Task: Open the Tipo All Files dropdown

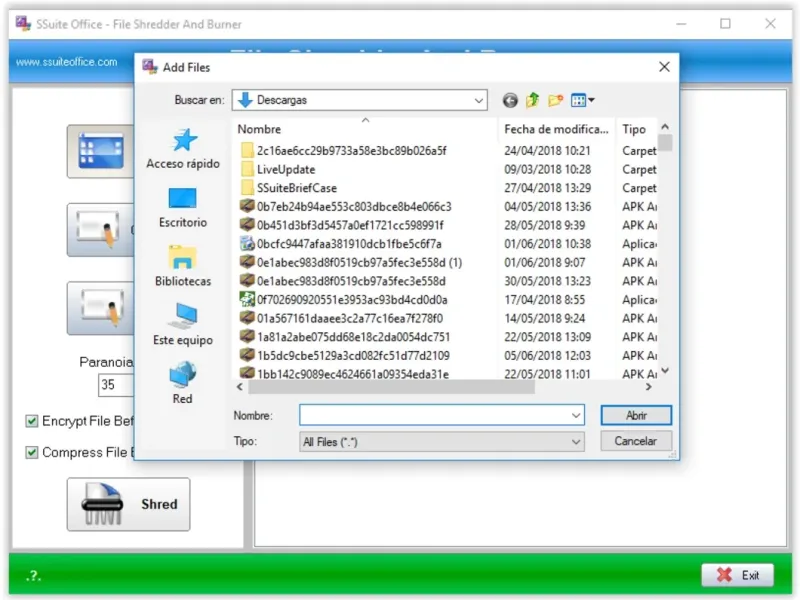Action: [x=442, y=442]
